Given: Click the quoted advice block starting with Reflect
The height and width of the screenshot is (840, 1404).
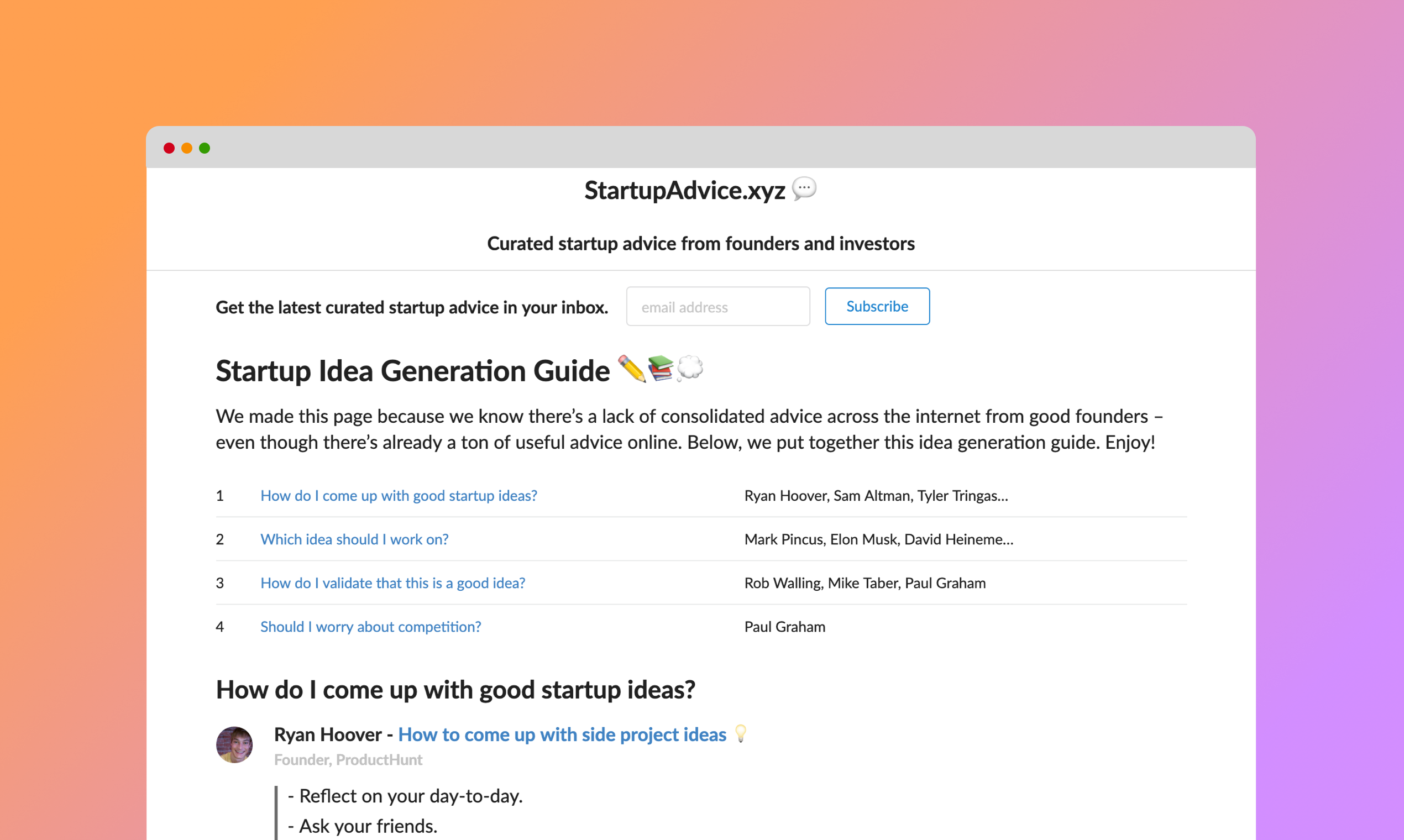Looking at the screenshot, I should (405, 796).
